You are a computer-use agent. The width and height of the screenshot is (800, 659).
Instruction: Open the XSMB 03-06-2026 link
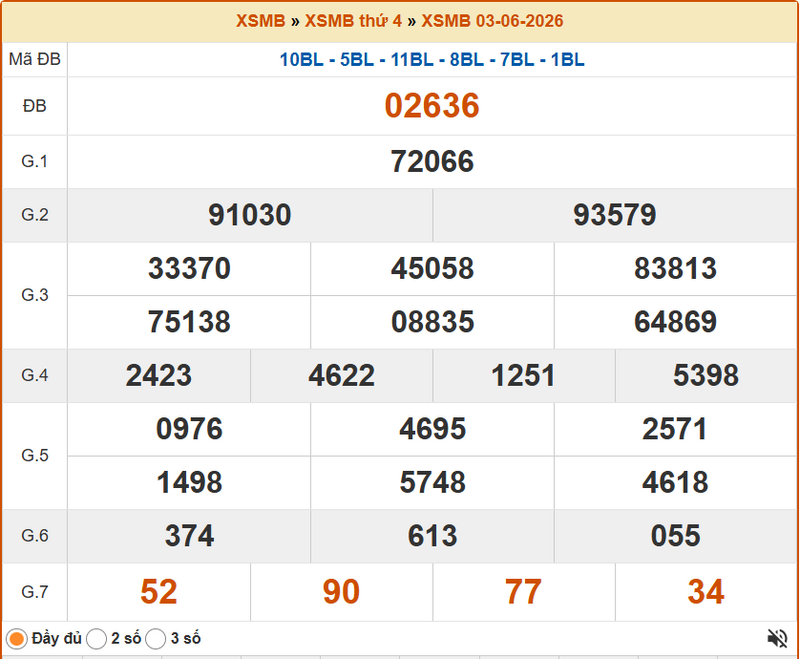(x=492, y=21)
